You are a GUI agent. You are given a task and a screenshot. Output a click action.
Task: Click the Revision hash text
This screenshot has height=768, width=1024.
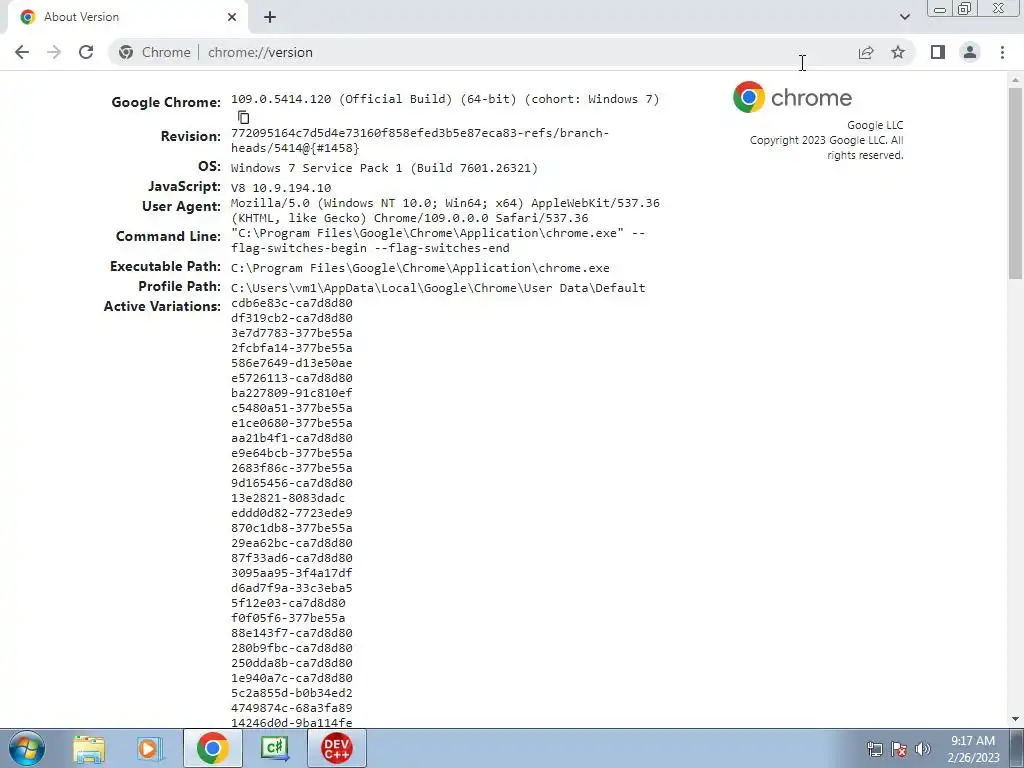coord(420,140)
